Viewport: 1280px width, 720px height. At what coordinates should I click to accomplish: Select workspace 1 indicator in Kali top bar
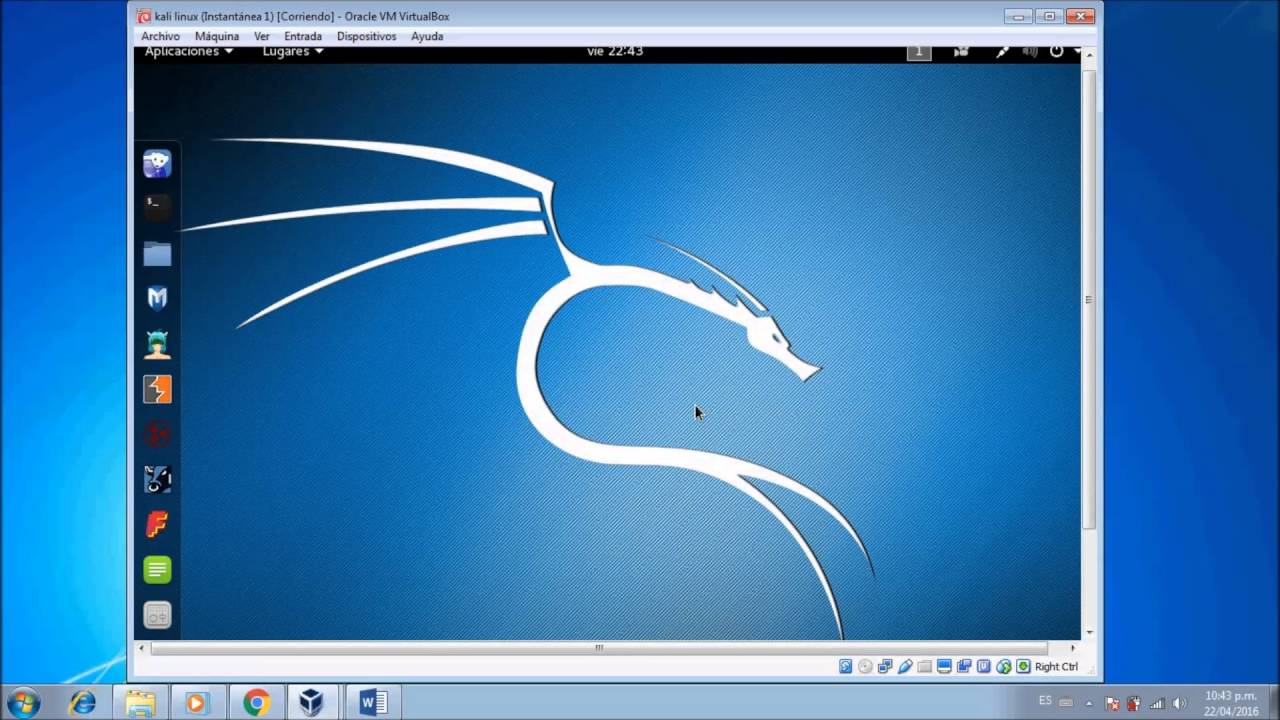[x=919, y=52]
